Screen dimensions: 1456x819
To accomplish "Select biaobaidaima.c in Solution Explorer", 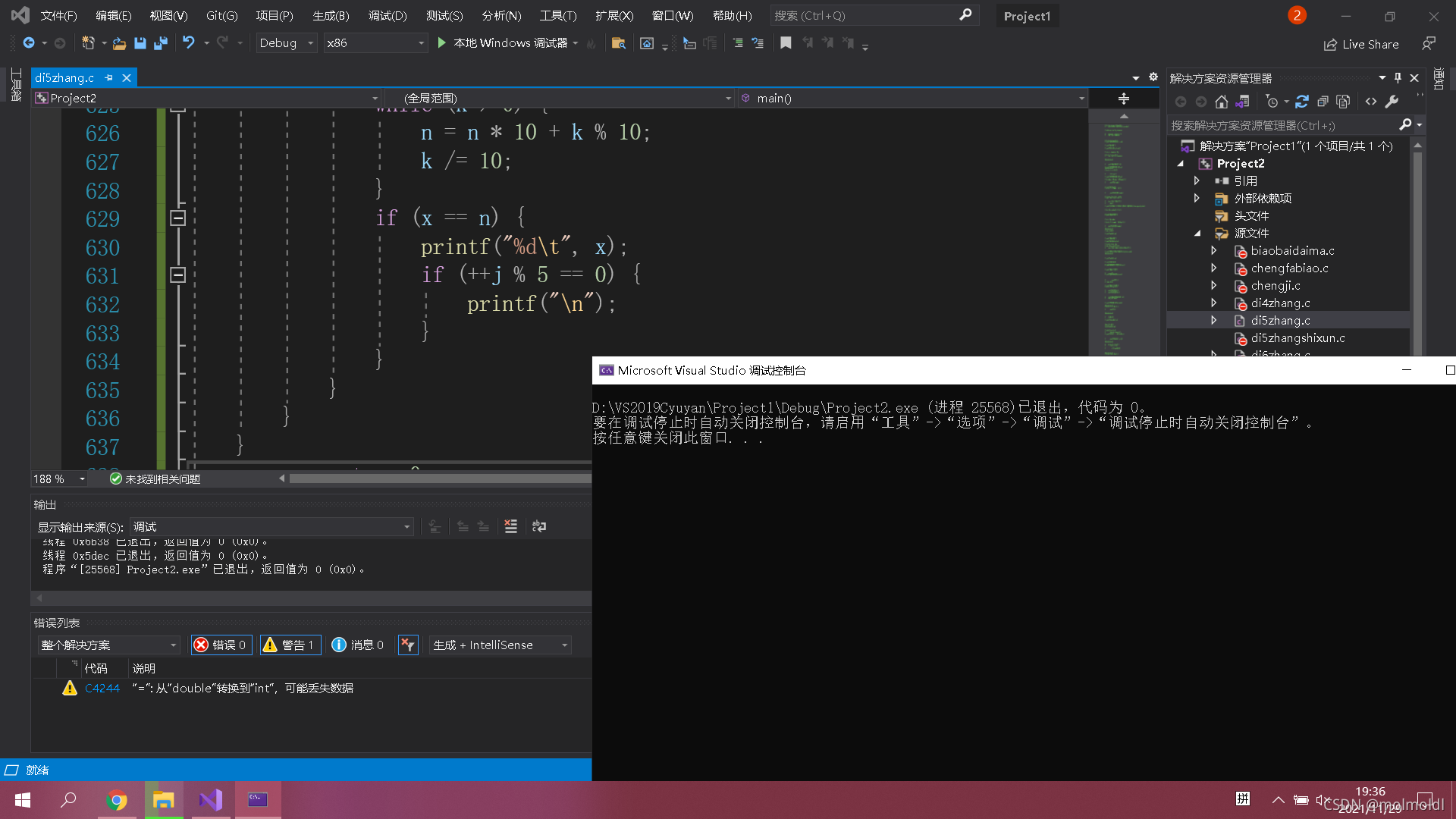I will [1292, 250].
